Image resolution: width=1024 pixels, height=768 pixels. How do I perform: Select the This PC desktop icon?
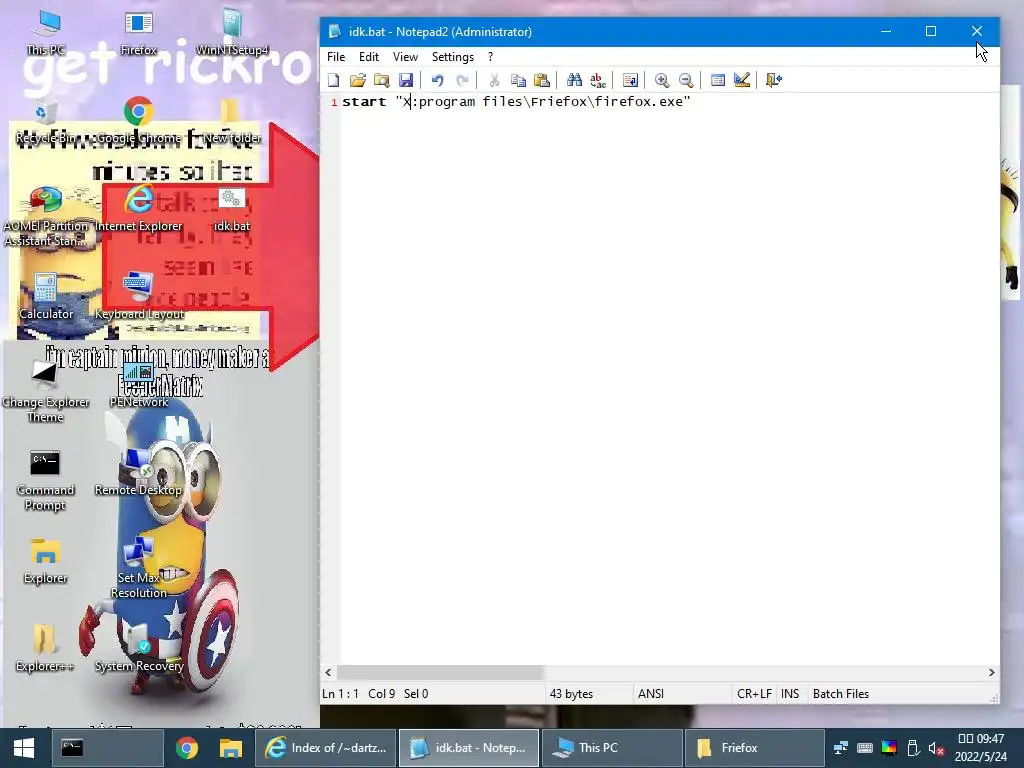tap(46, 33)
